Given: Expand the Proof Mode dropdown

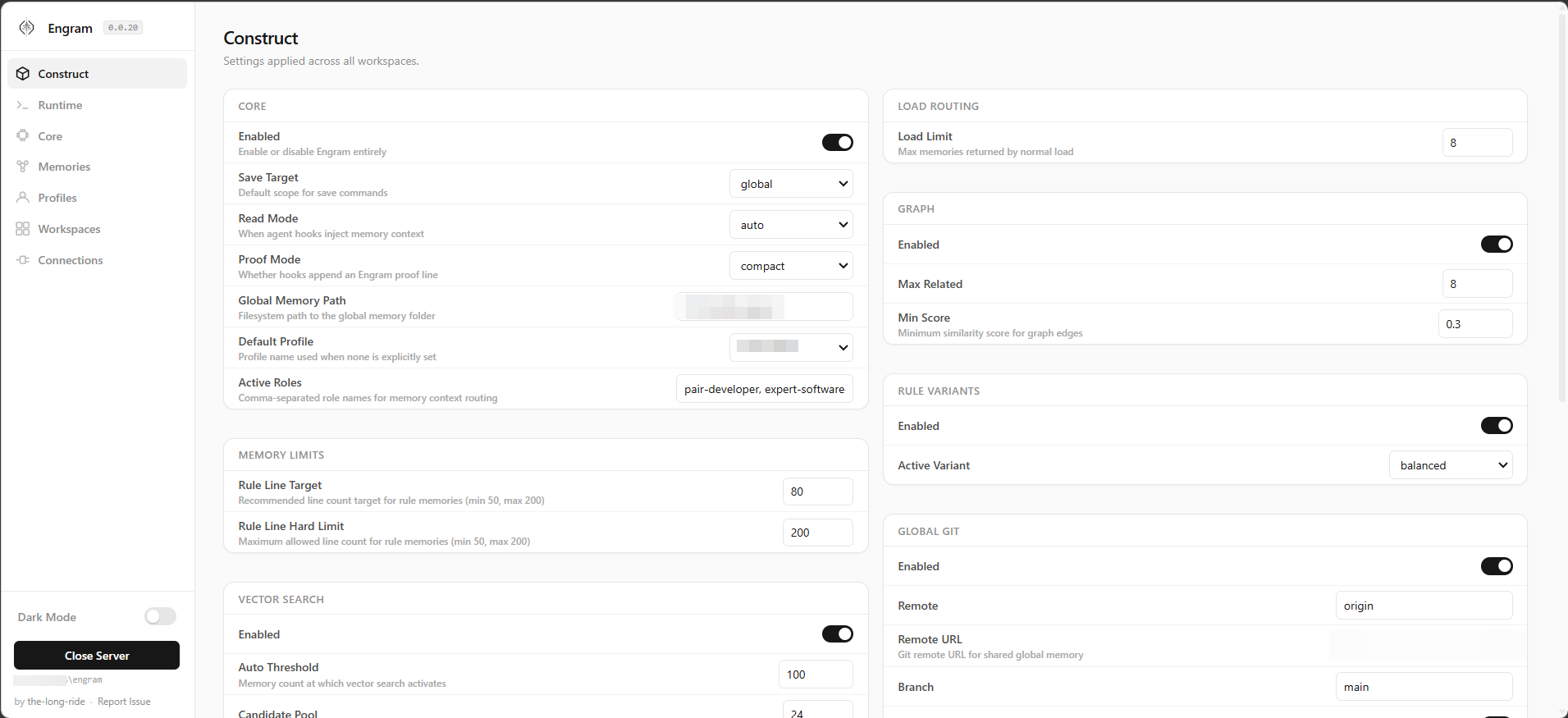Looking at the screenshot, I should 791,266.
